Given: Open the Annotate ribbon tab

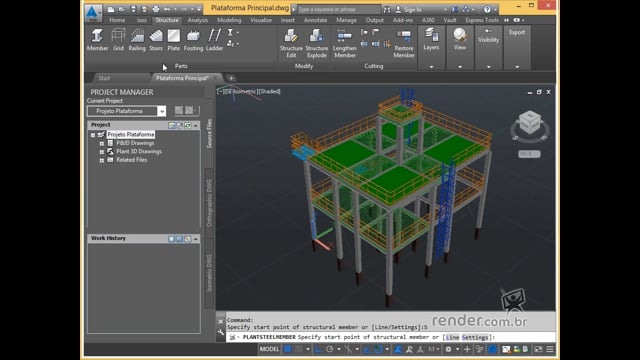Looking at the screenshot, I should (315, 20).
